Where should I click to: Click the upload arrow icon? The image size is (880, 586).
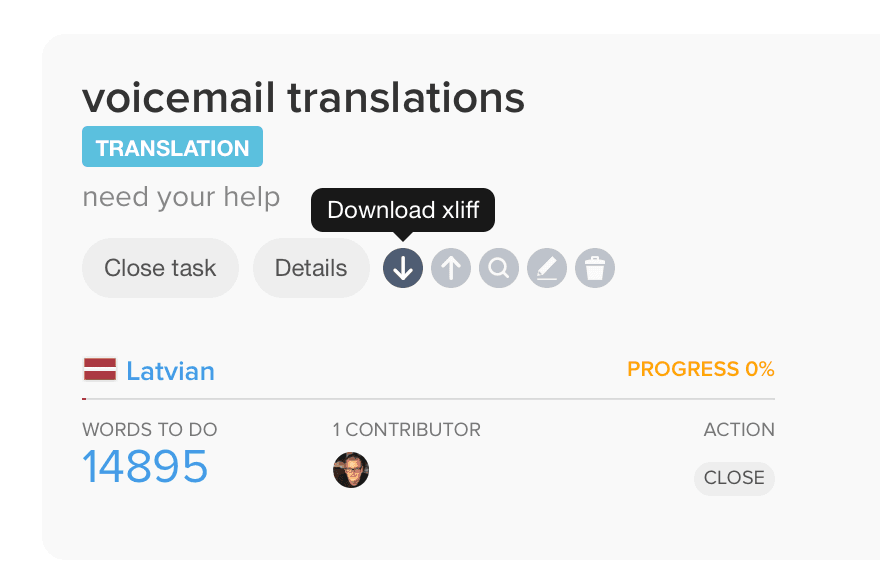tap(451, 268)
